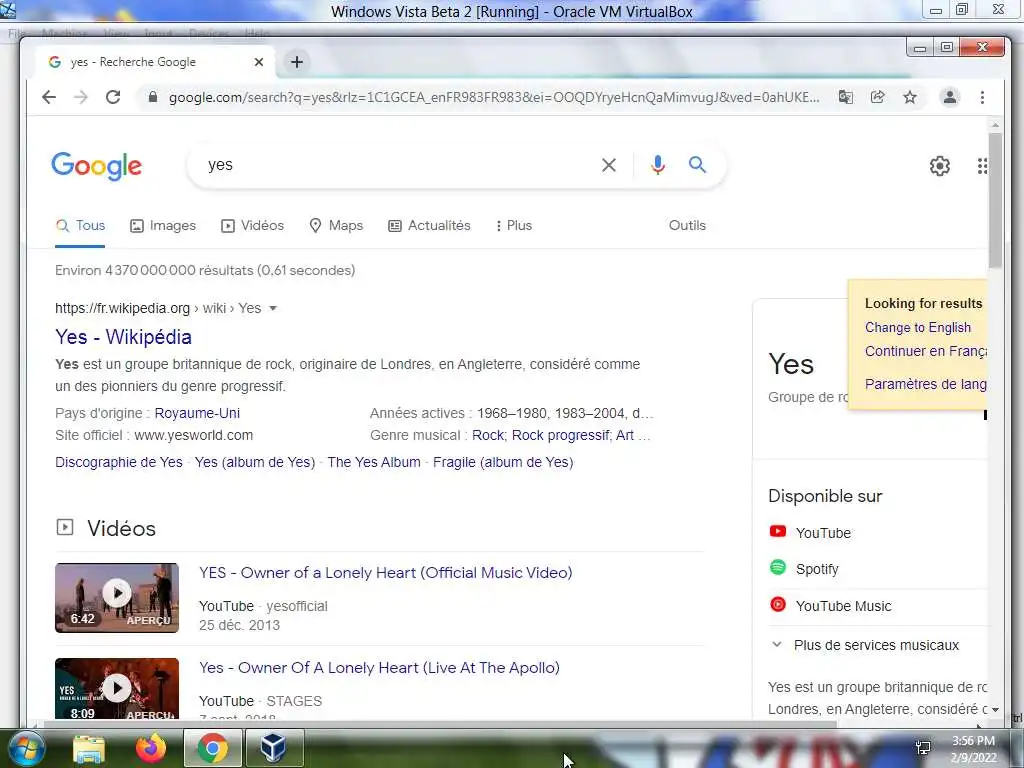Screen dimensions: 1024x768
Task: Click Change to English
Action: point(918,328)
